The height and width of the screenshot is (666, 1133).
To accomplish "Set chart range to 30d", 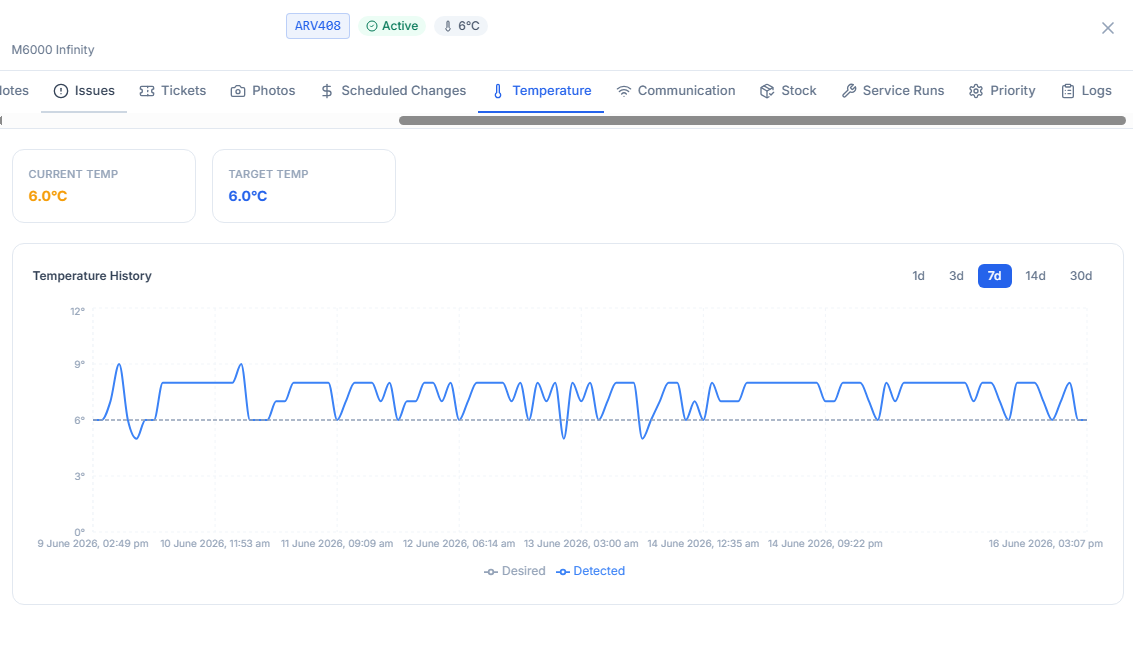I will 1081,276.
